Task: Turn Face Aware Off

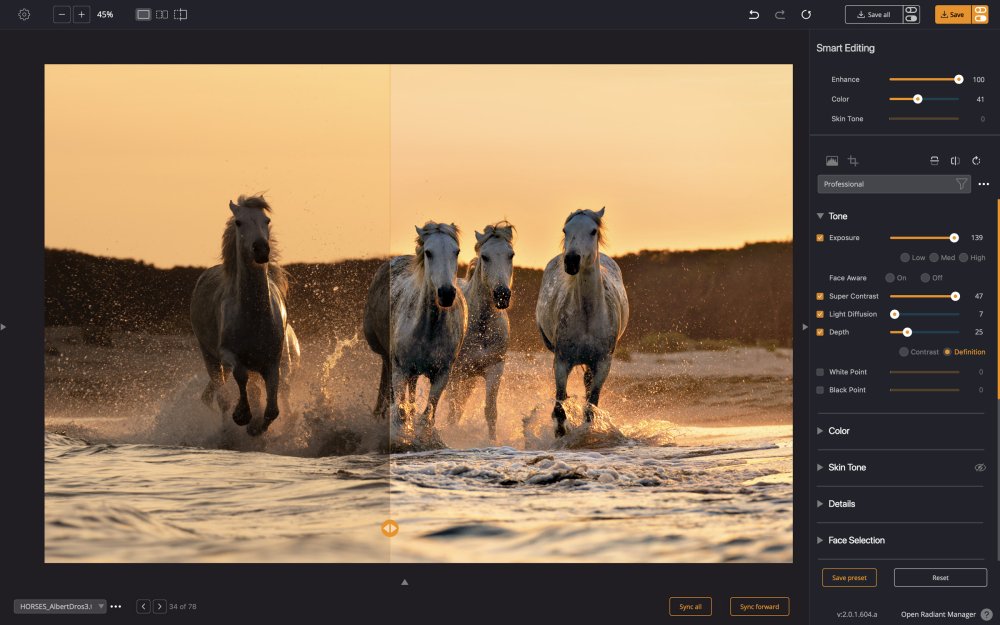Action: click(925, 277)
